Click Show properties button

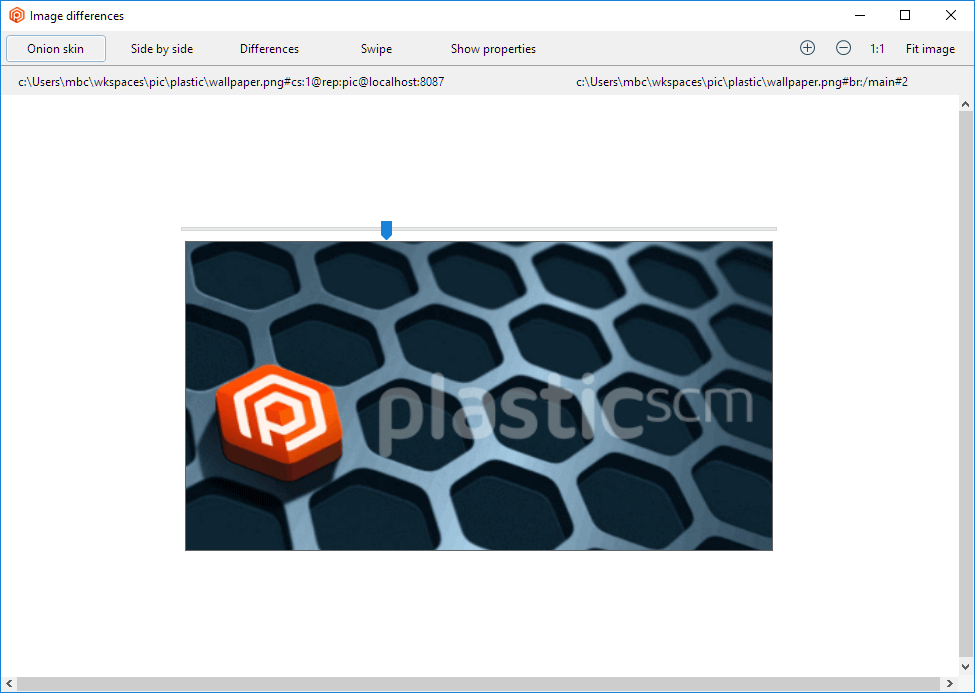point(493,49)
